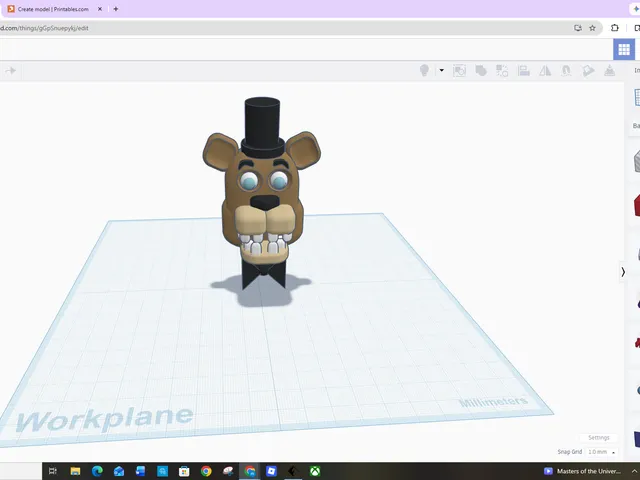Screen dimensions: 640x480
Task: Open Google Chrome from the taskbar
Action: pyautogui.click(x=206, y=471)
